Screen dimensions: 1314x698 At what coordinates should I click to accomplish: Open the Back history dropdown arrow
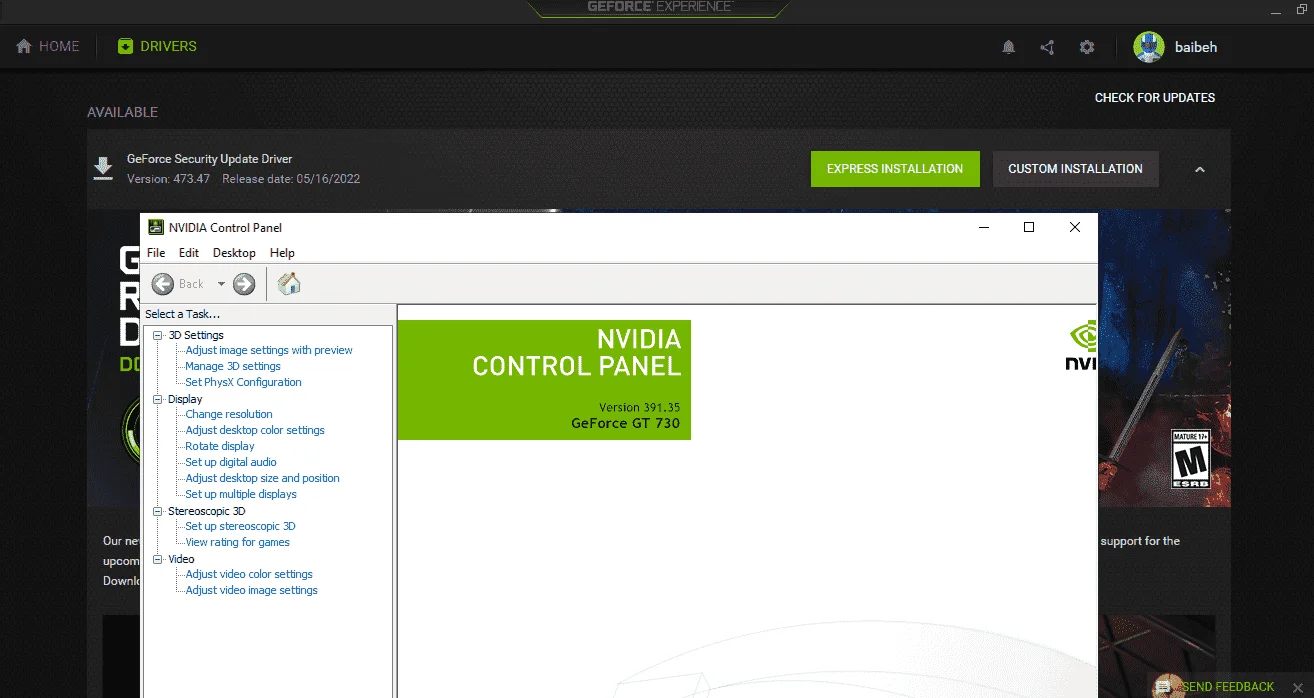(221, 284)
